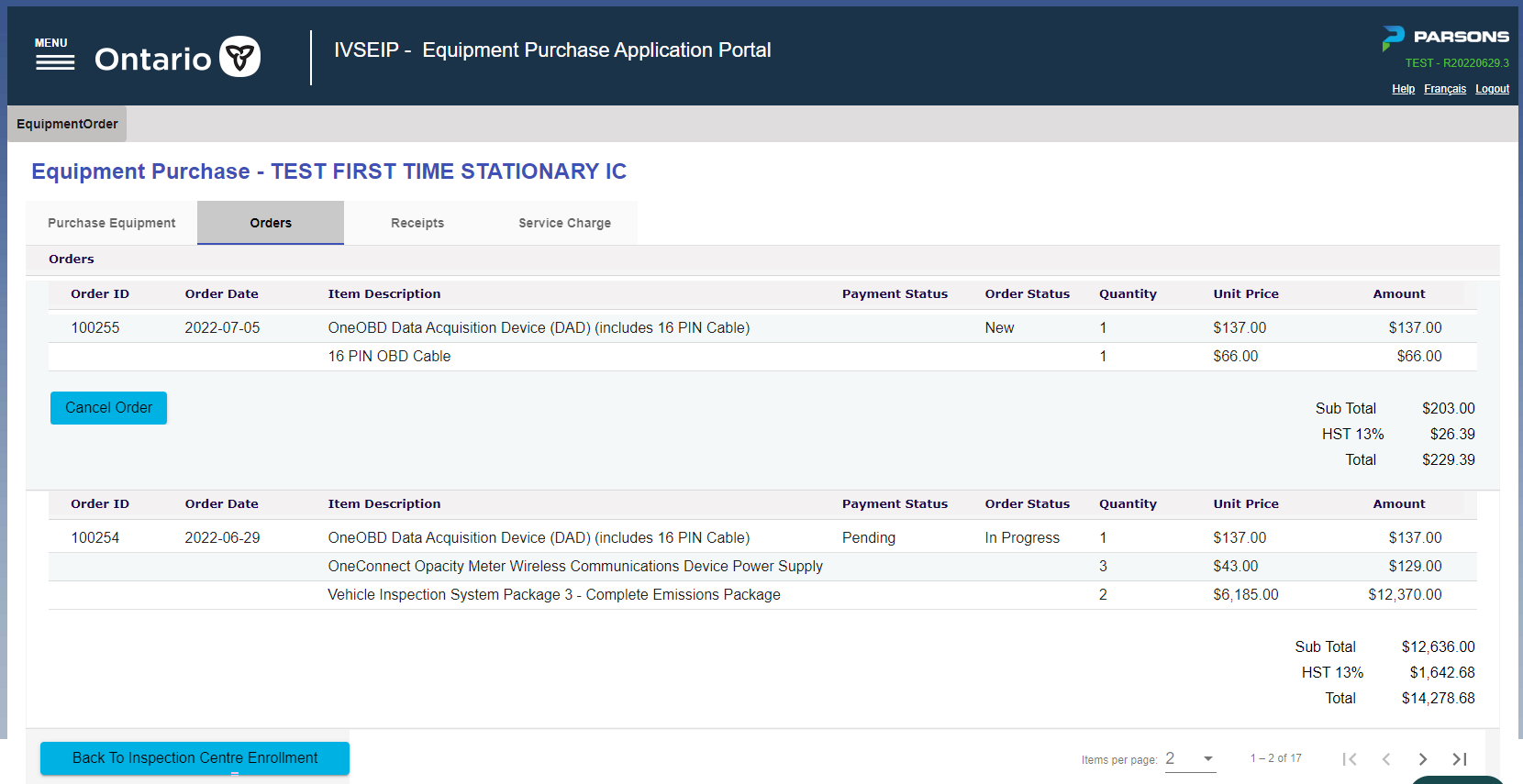
Task: Cancel order 100255
Action: click(x=108, y=408)
